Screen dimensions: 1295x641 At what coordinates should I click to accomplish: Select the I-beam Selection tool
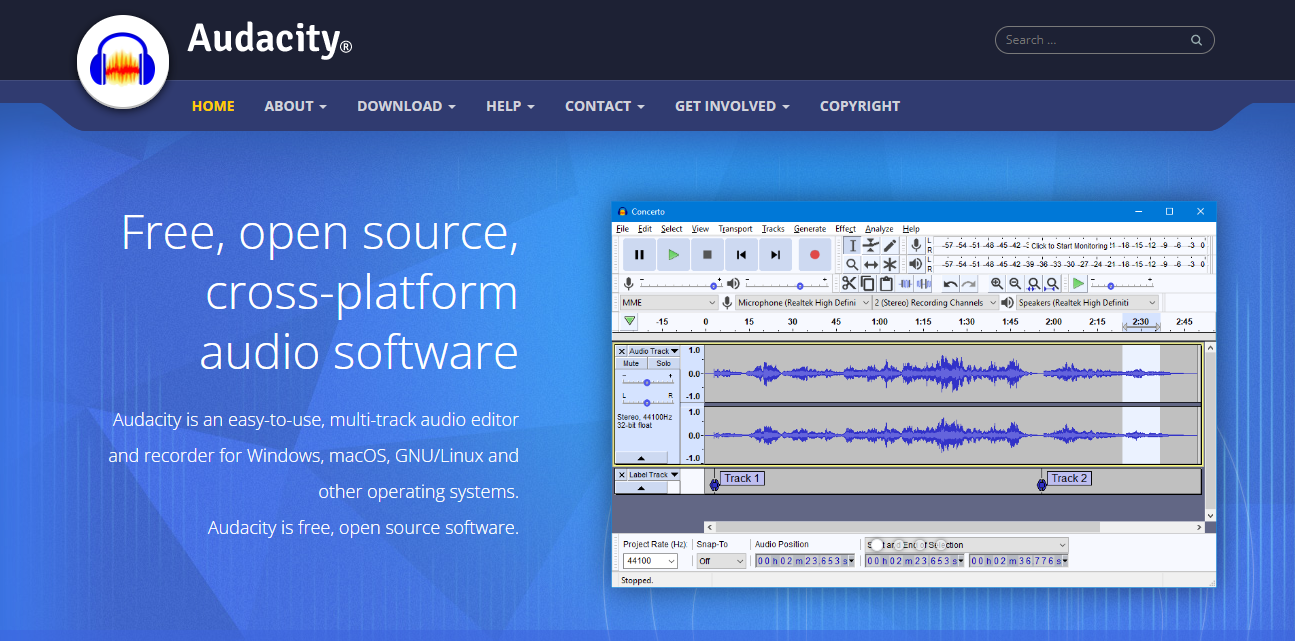pos(852,245)
